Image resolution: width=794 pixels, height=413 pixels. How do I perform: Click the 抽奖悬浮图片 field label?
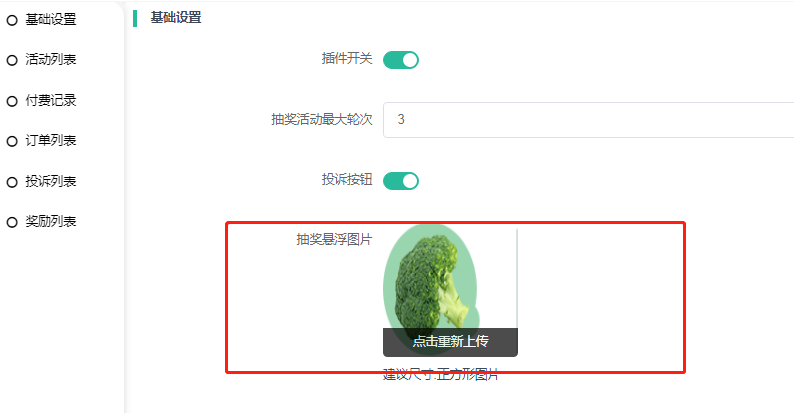pyautogui.click(x=334, y=239)
